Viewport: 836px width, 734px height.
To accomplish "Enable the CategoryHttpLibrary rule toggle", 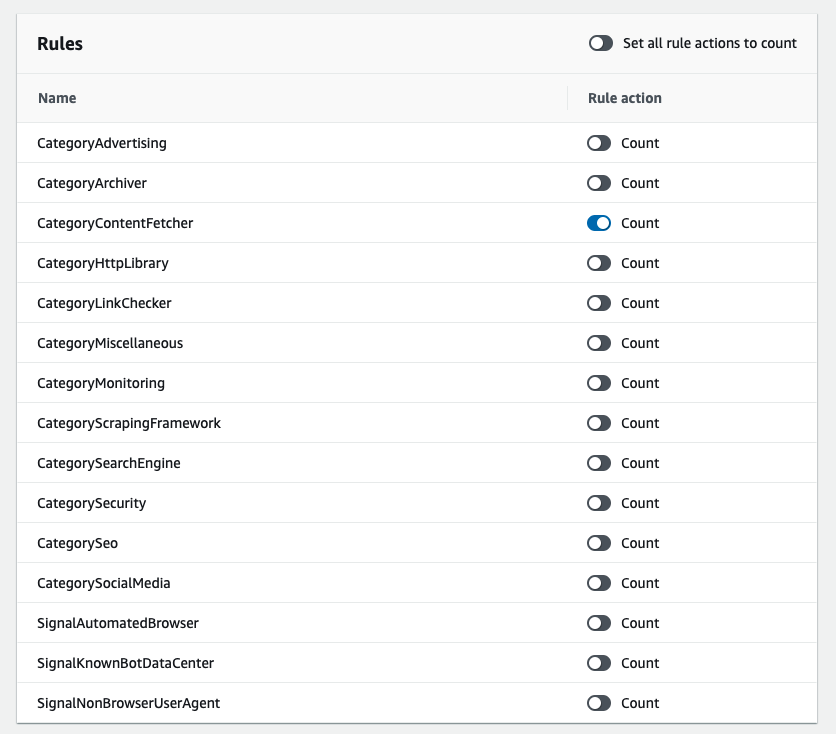I will [x=598, y=263].
